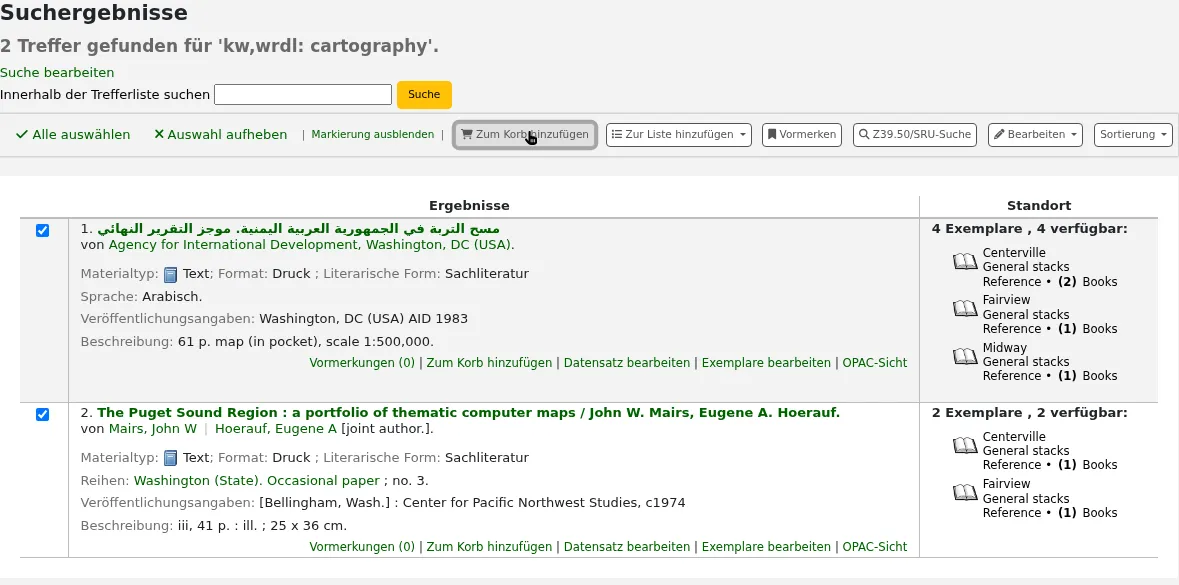Click 'Zum Korb hinzufügen' link under Puget Sound record

point(489,547)
